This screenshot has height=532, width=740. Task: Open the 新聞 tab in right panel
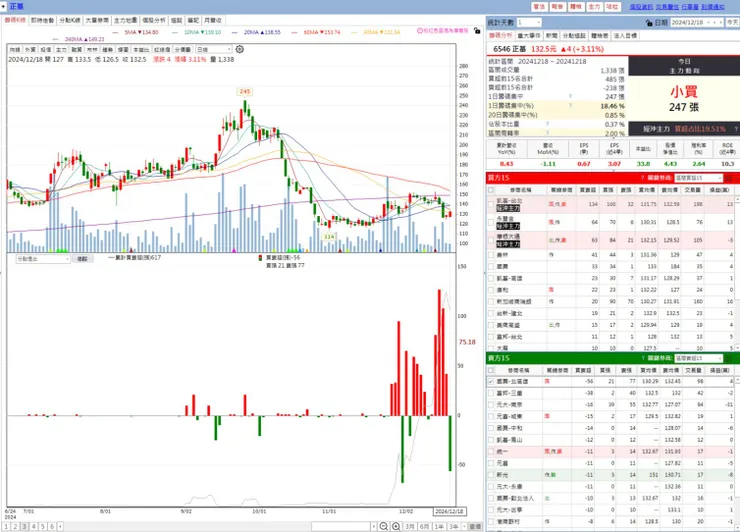coord(552,35)
